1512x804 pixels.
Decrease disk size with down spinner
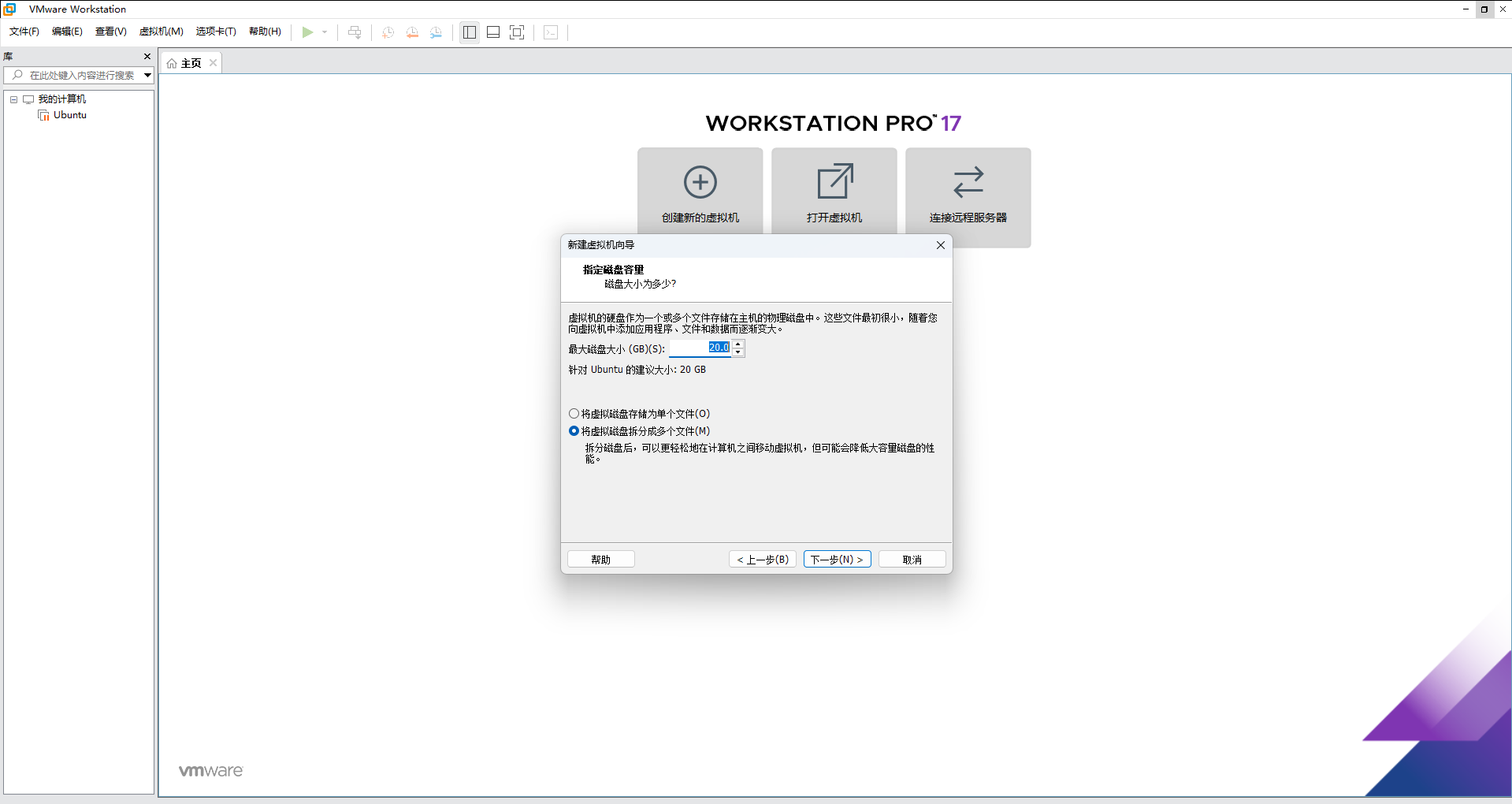point(738,352)
